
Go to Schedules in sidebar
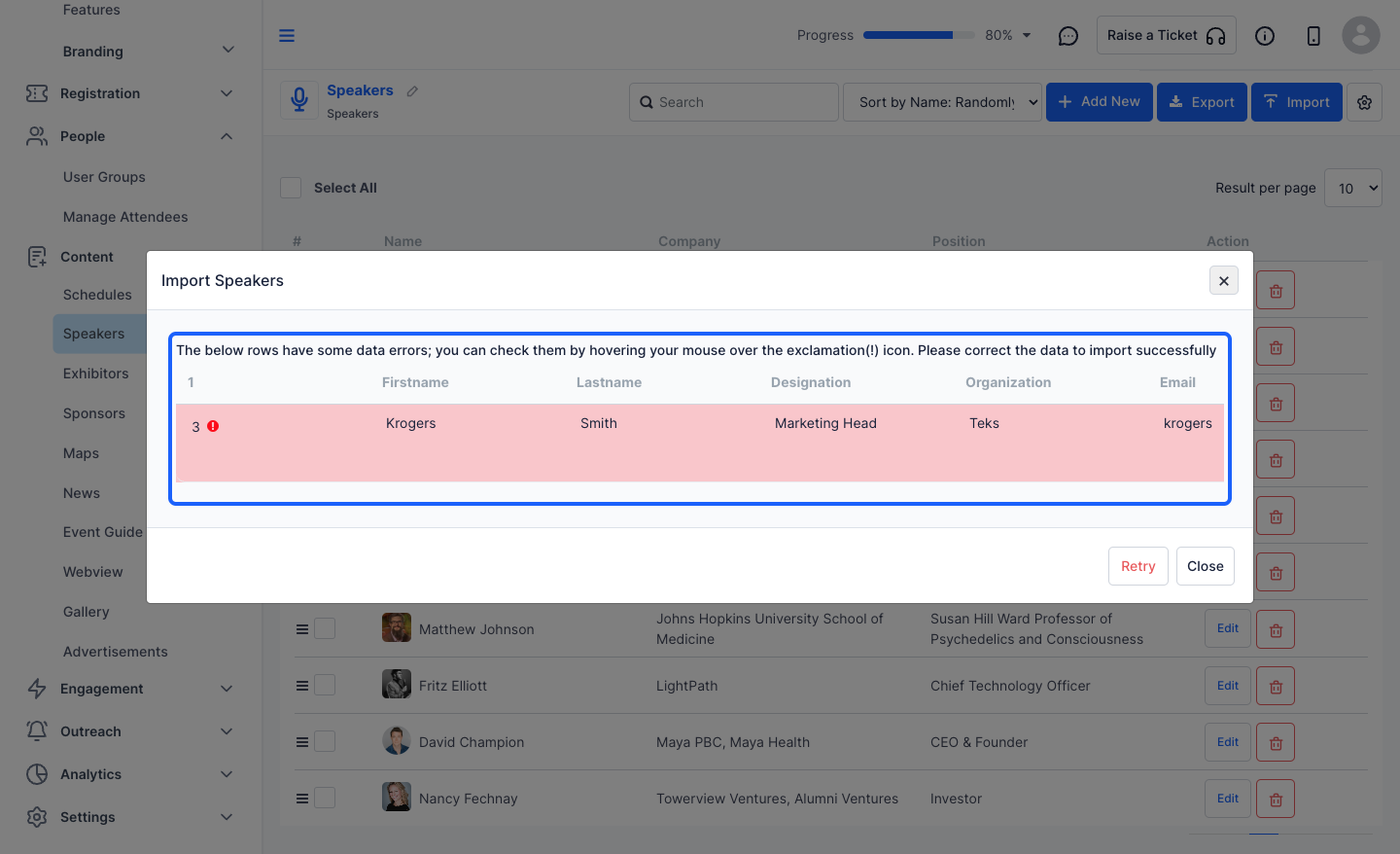(x=97, y=295)
